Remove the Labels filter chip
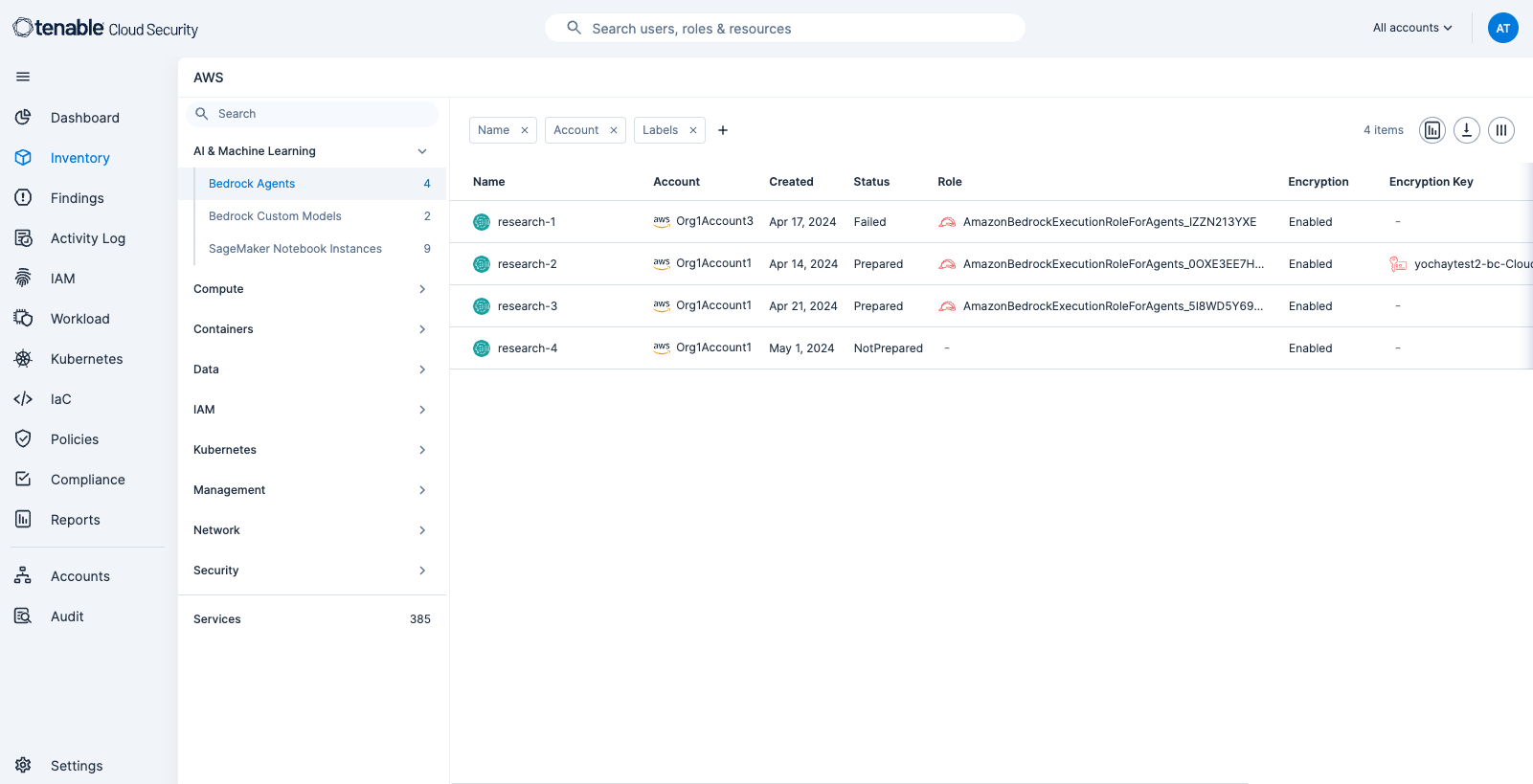This screenshot has width=1533, height=784. click(693, 130)
